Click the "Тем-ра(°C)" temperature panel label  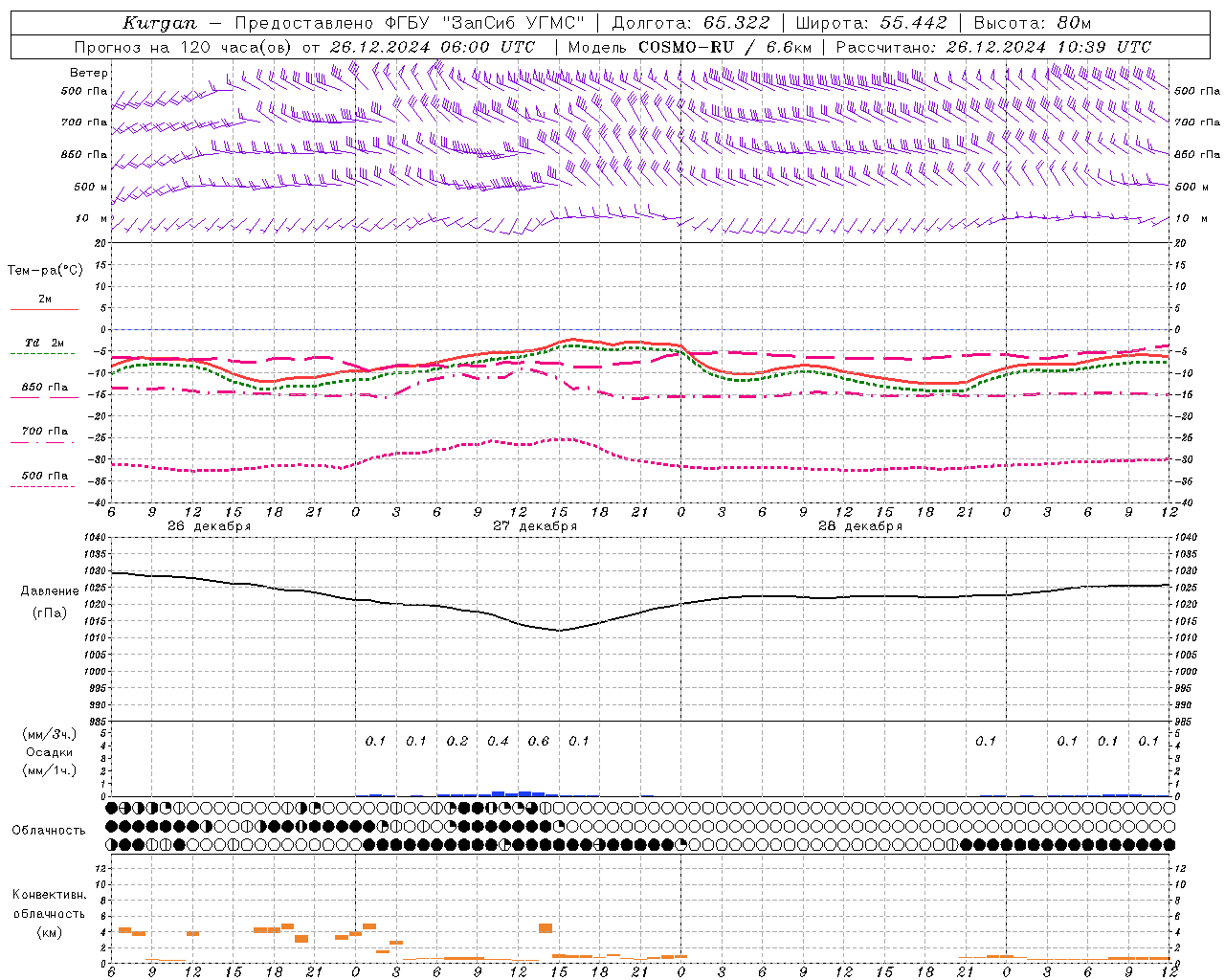click(x=45, y=271)
